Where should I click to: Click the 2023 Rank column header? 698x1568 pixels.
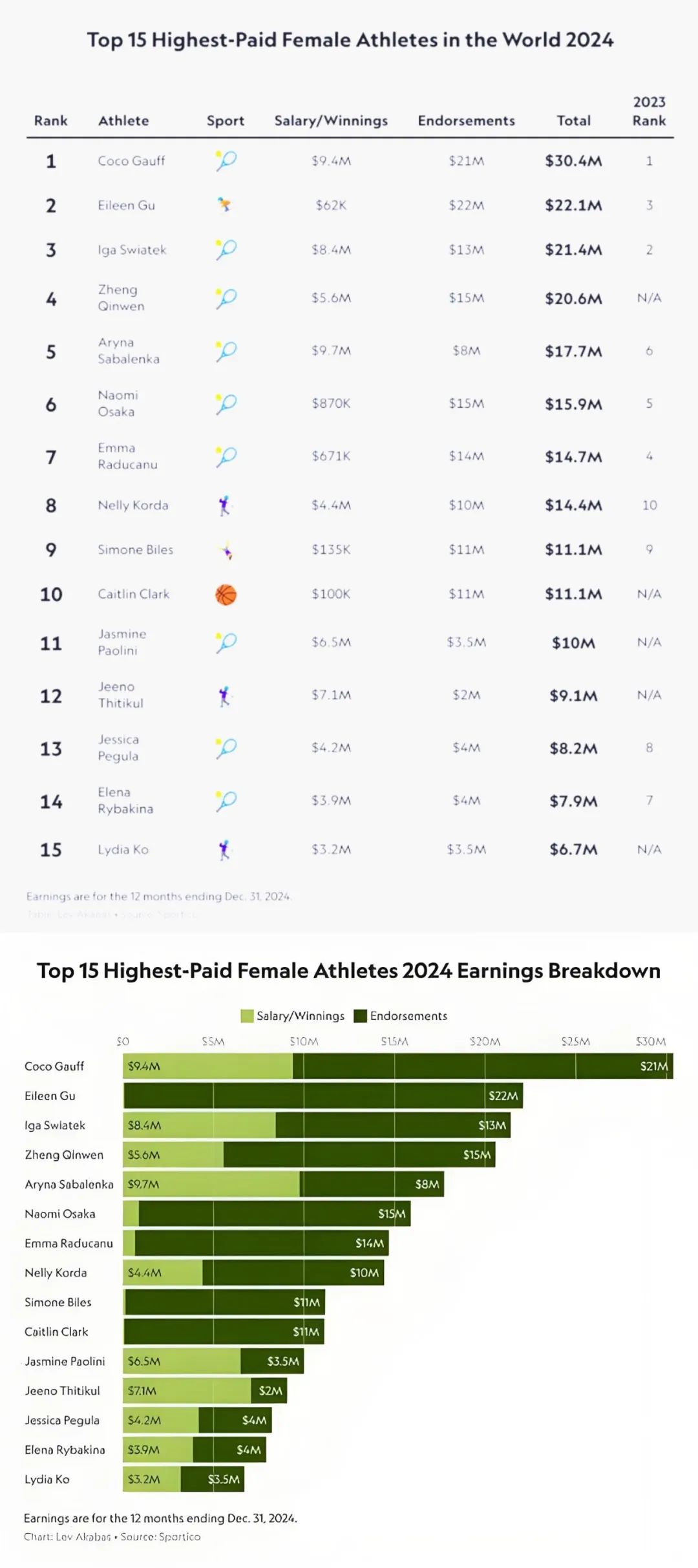tap(649, 111)
